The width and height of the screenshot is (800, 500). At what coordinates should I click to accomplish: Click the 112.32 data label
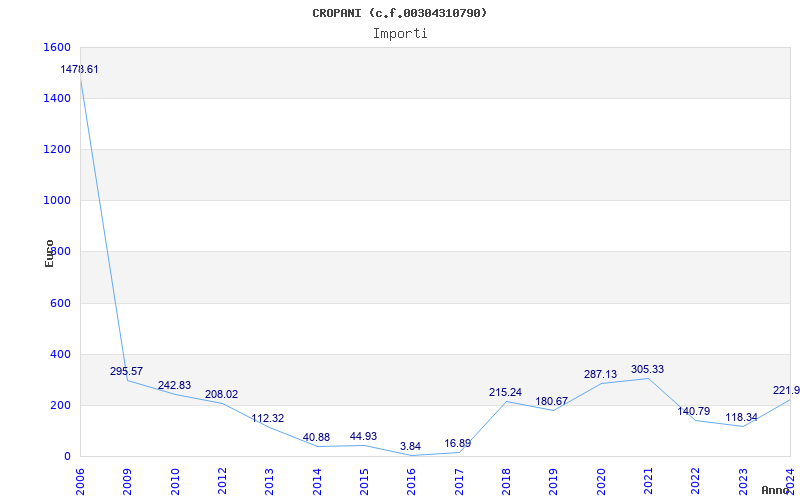tap(268, 418)
